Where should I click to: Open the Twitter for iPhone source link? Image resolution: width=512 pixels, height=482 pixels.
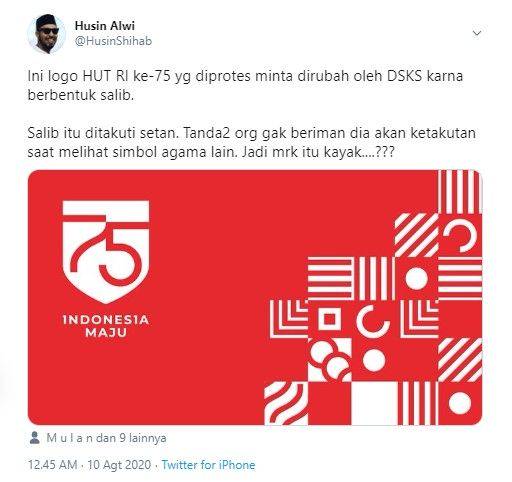tap(208, 465)
